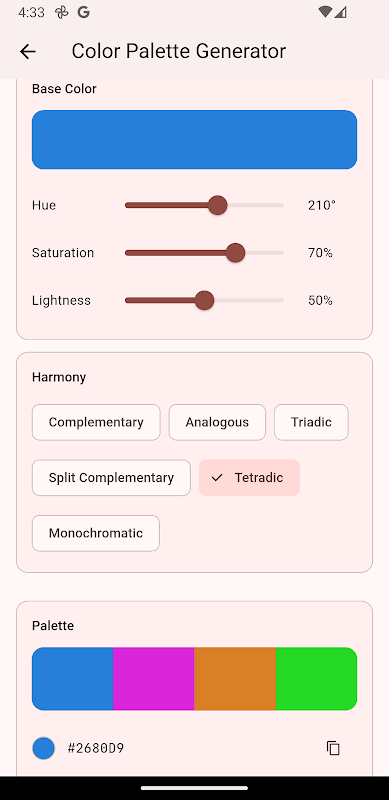
Task: Tap the cellular signal icon
Action: pos(341,12)
